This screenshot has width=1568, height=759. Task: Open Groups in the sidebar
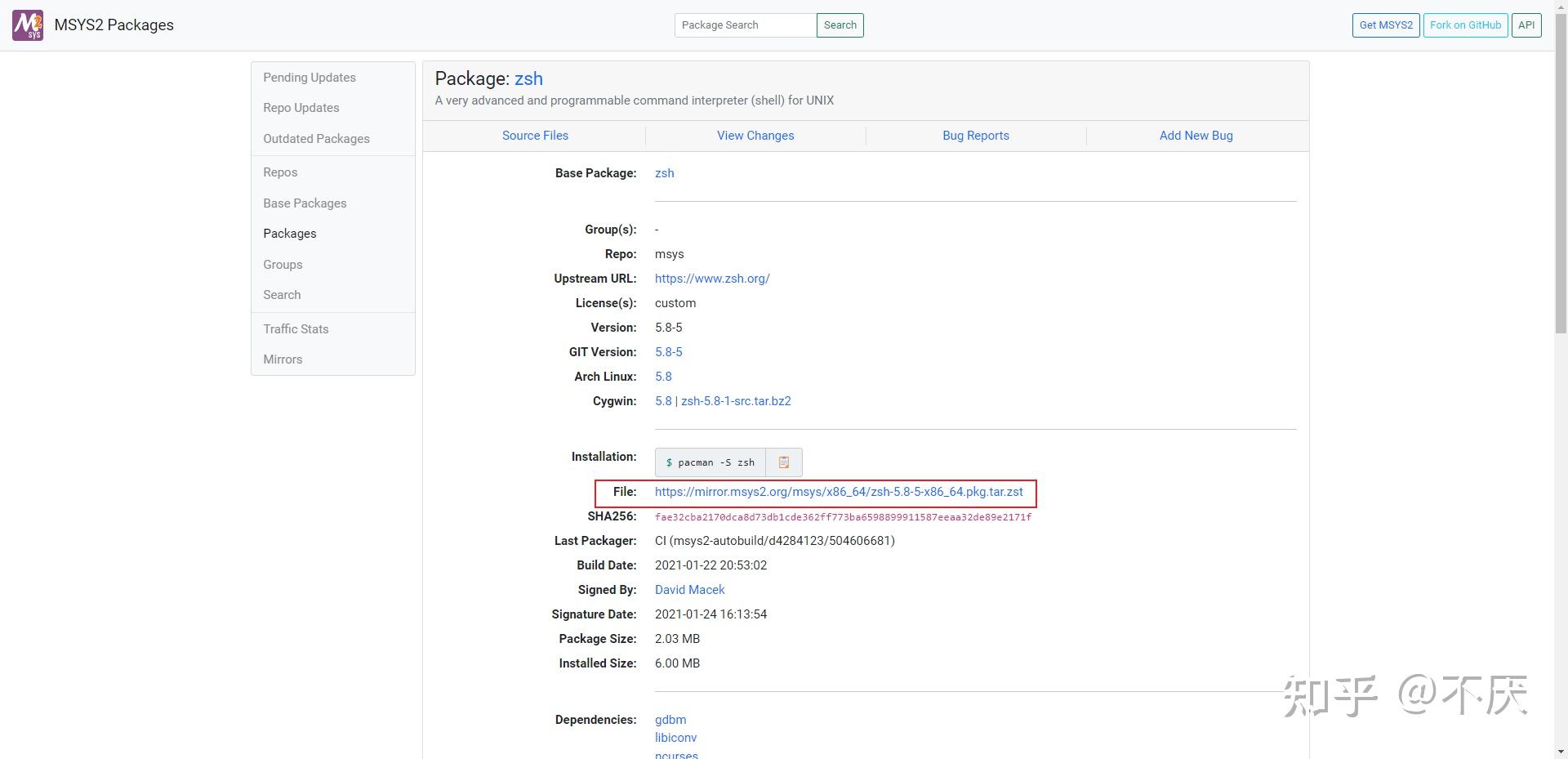point(283,265)
